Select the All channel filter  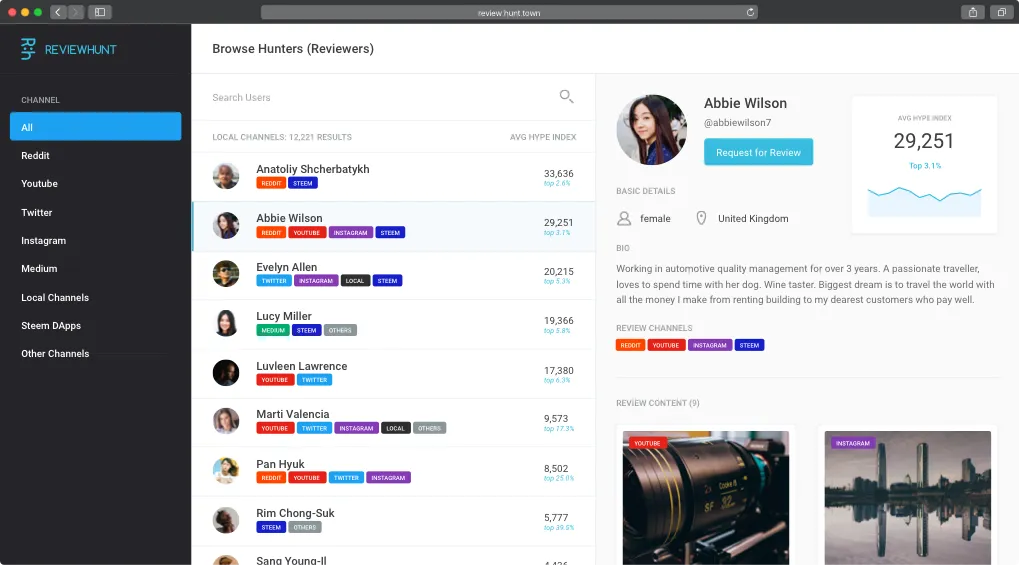pyautogui.click(x=95, y=127)
